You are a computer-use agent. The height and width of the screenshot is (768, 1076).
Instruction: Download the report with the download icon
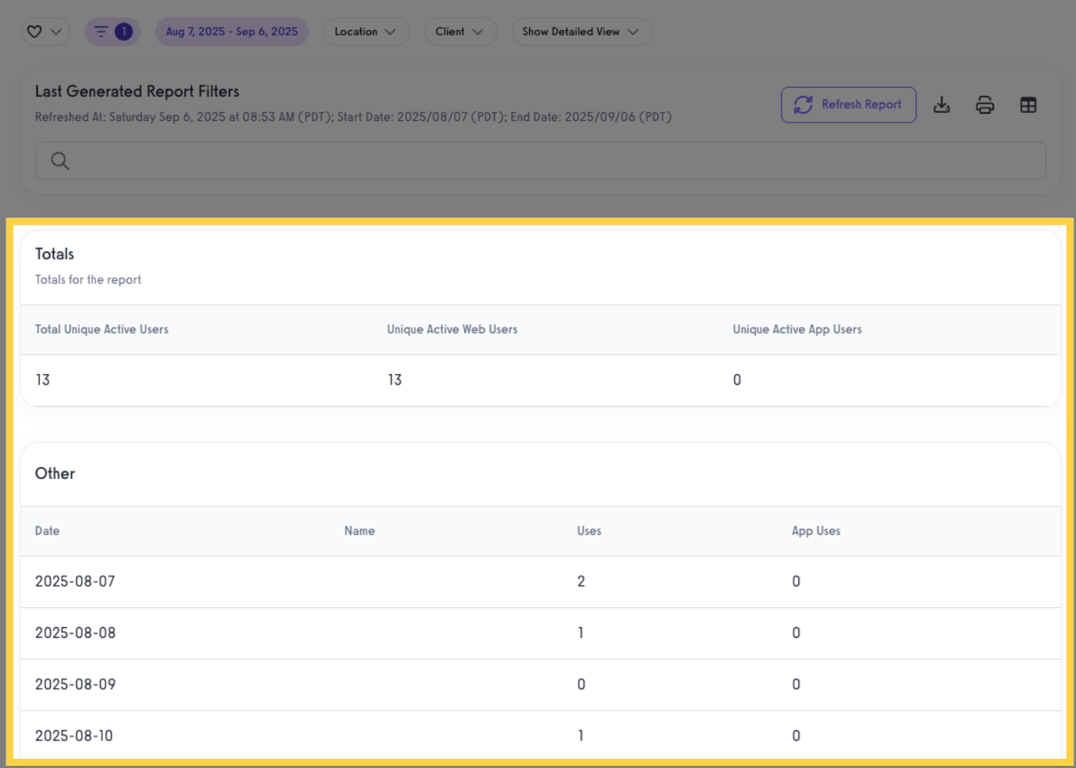click(x=942, y=105)
